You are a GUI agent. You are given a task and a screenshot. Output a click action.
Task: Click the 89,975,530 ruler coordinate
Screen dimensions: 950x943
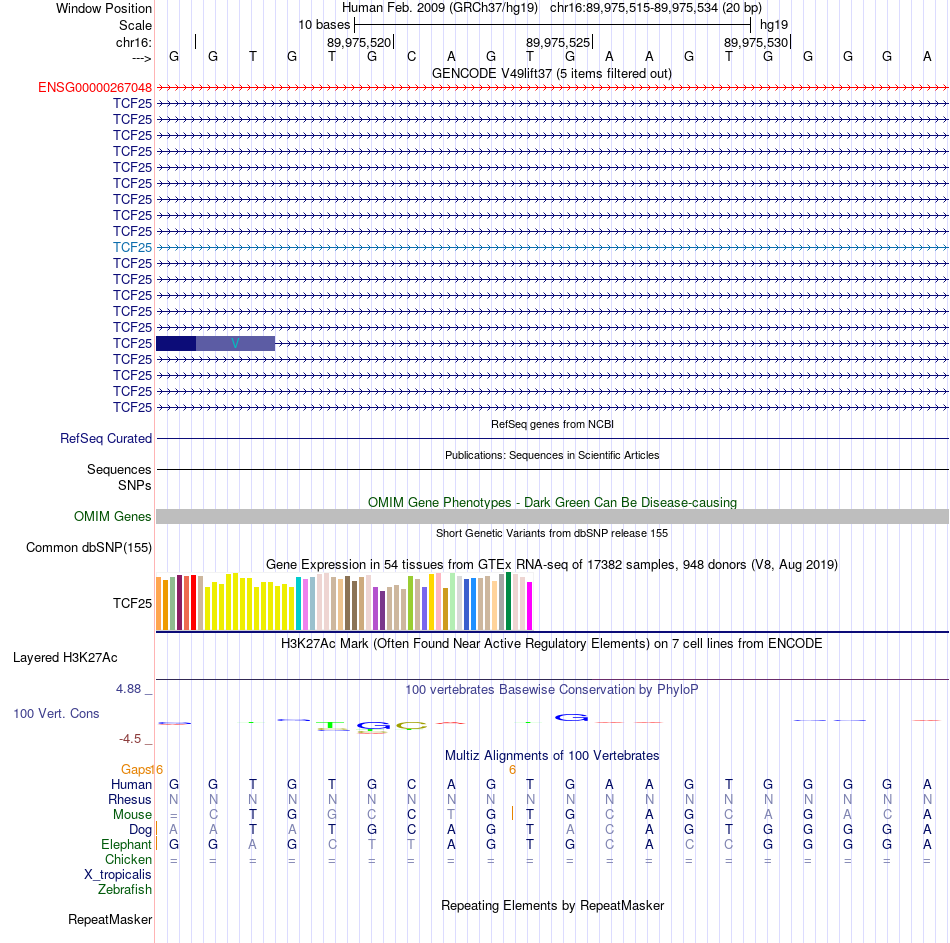(756, 42)
